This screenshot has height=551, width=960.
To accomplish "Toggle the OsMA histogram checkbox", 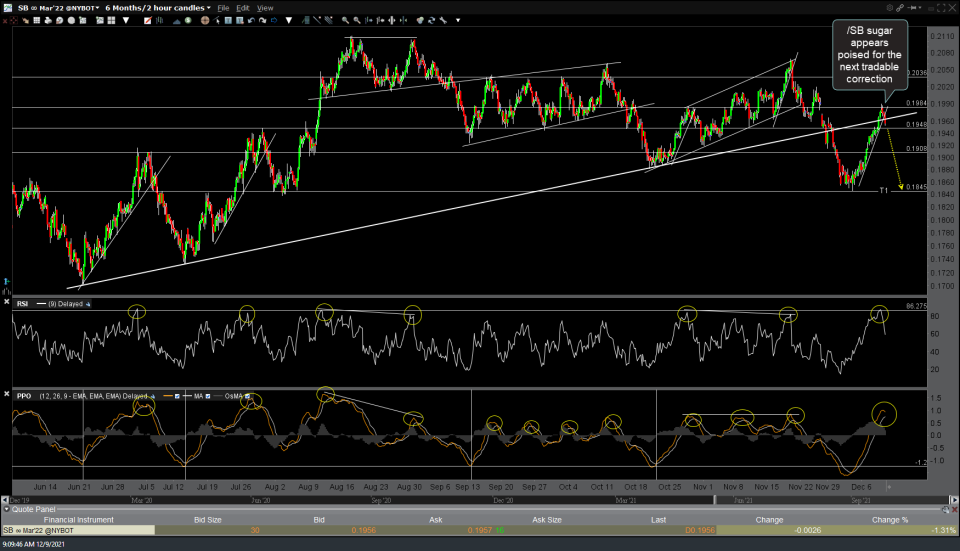I will coord(248,396).
